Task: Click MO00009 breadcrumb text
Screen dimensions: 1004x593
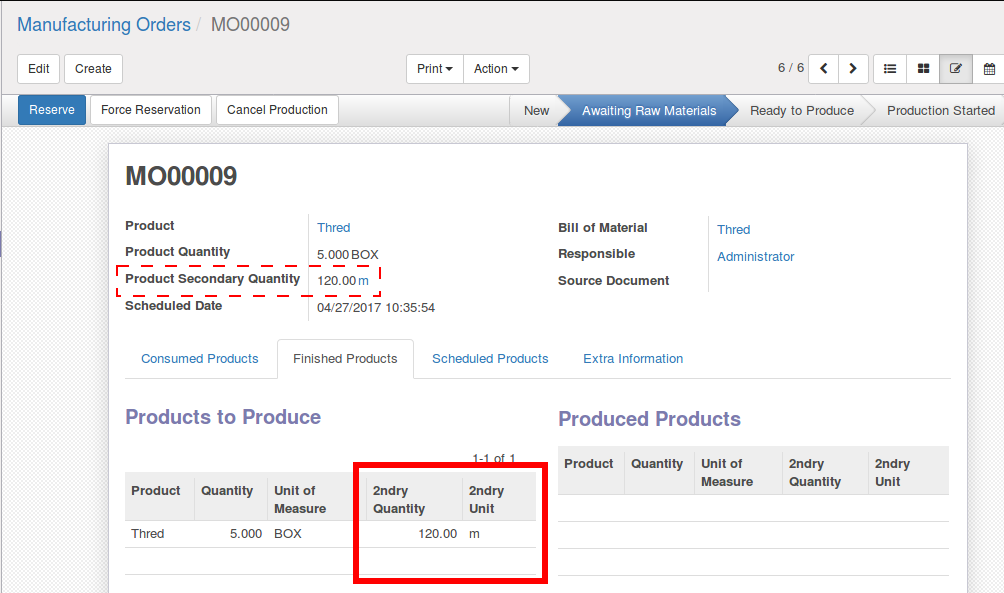Action: pyautogui.click(x=250, y=24)
